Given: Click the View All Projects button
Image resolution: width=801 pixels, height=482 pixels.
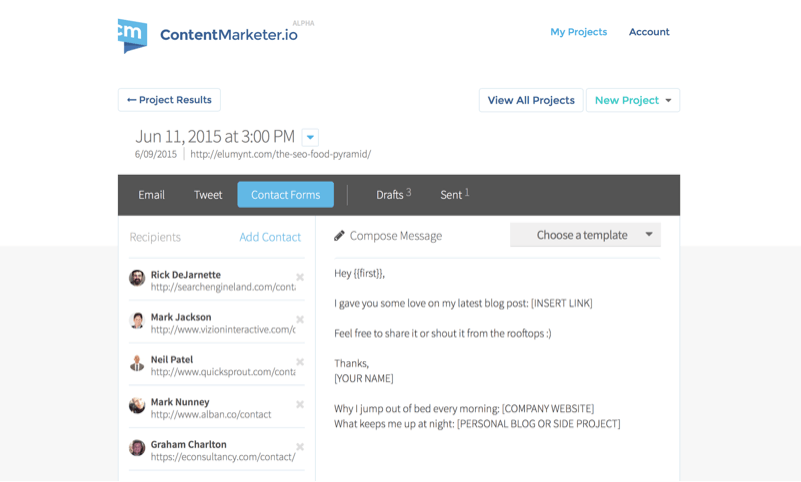Looking at the screenshot, I should point(531,100).
